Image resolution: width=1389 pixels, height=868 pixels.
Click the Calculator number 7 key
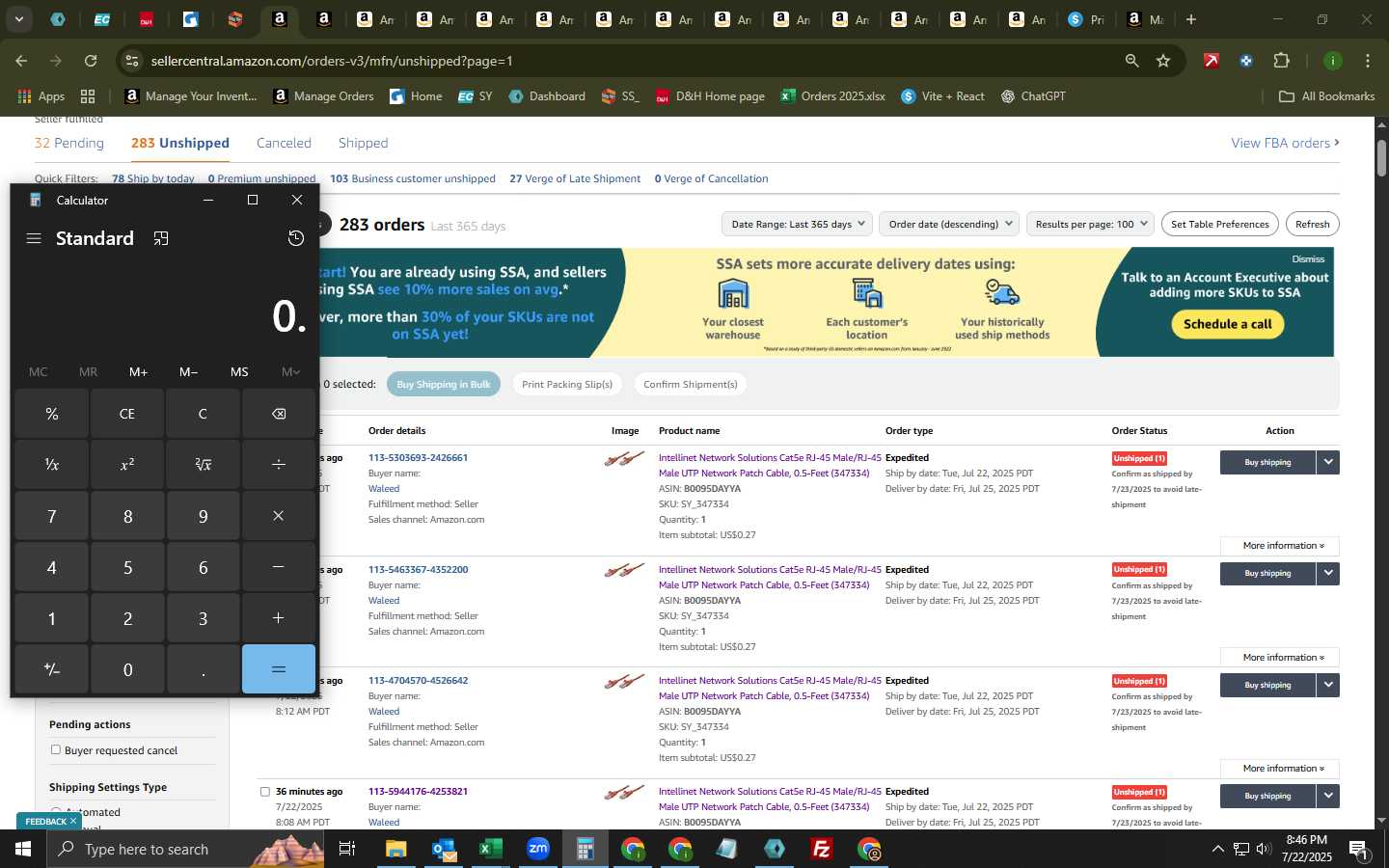tap(52, 516)
